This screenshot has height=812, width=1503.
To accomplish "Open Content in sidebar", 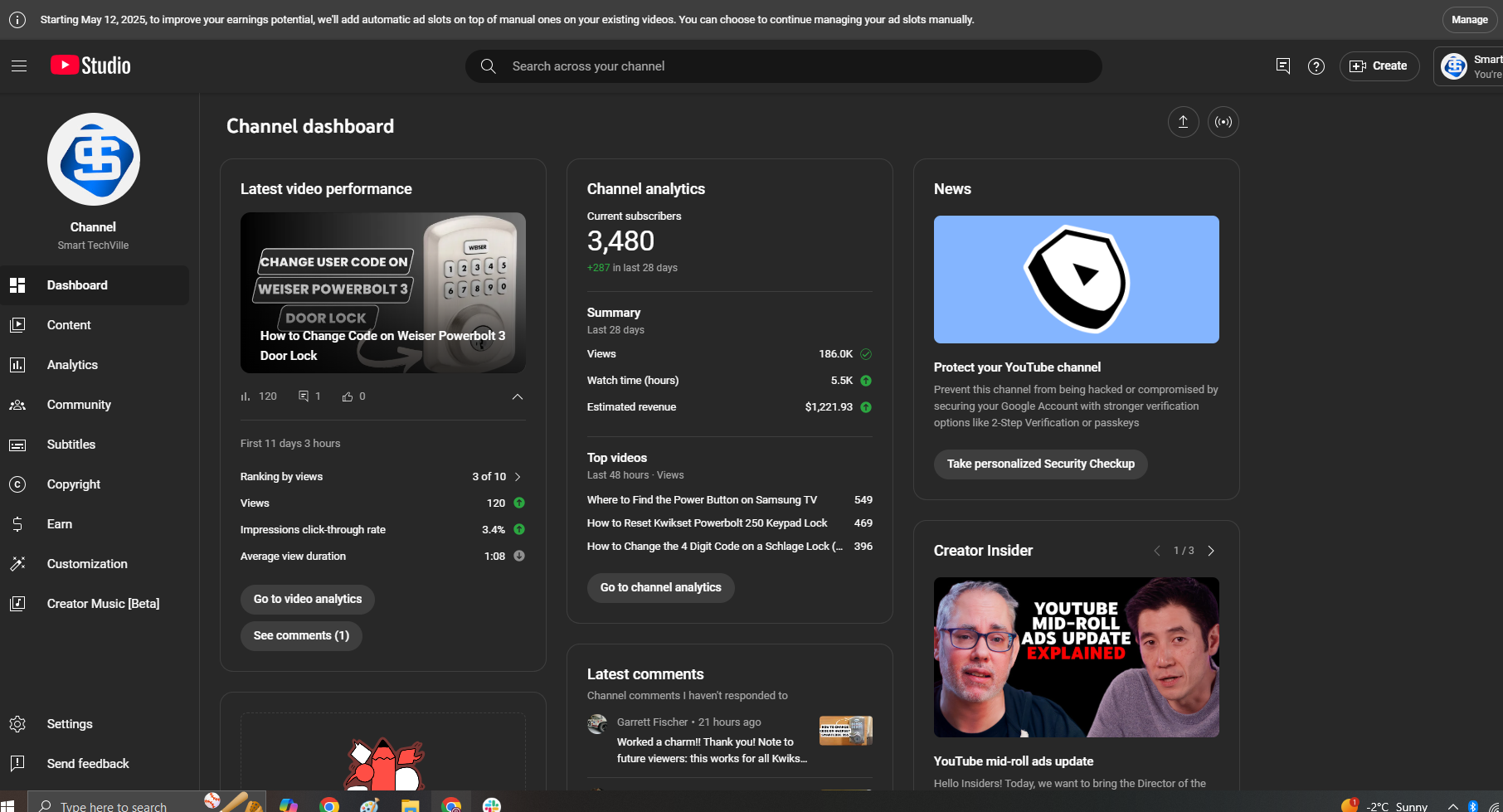I will pos(95,325).
